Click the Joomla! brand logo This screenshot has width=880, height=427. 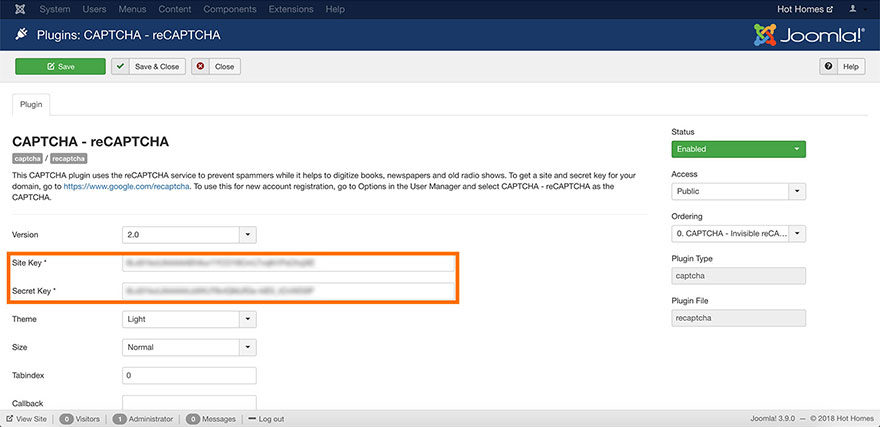(809, 35)
